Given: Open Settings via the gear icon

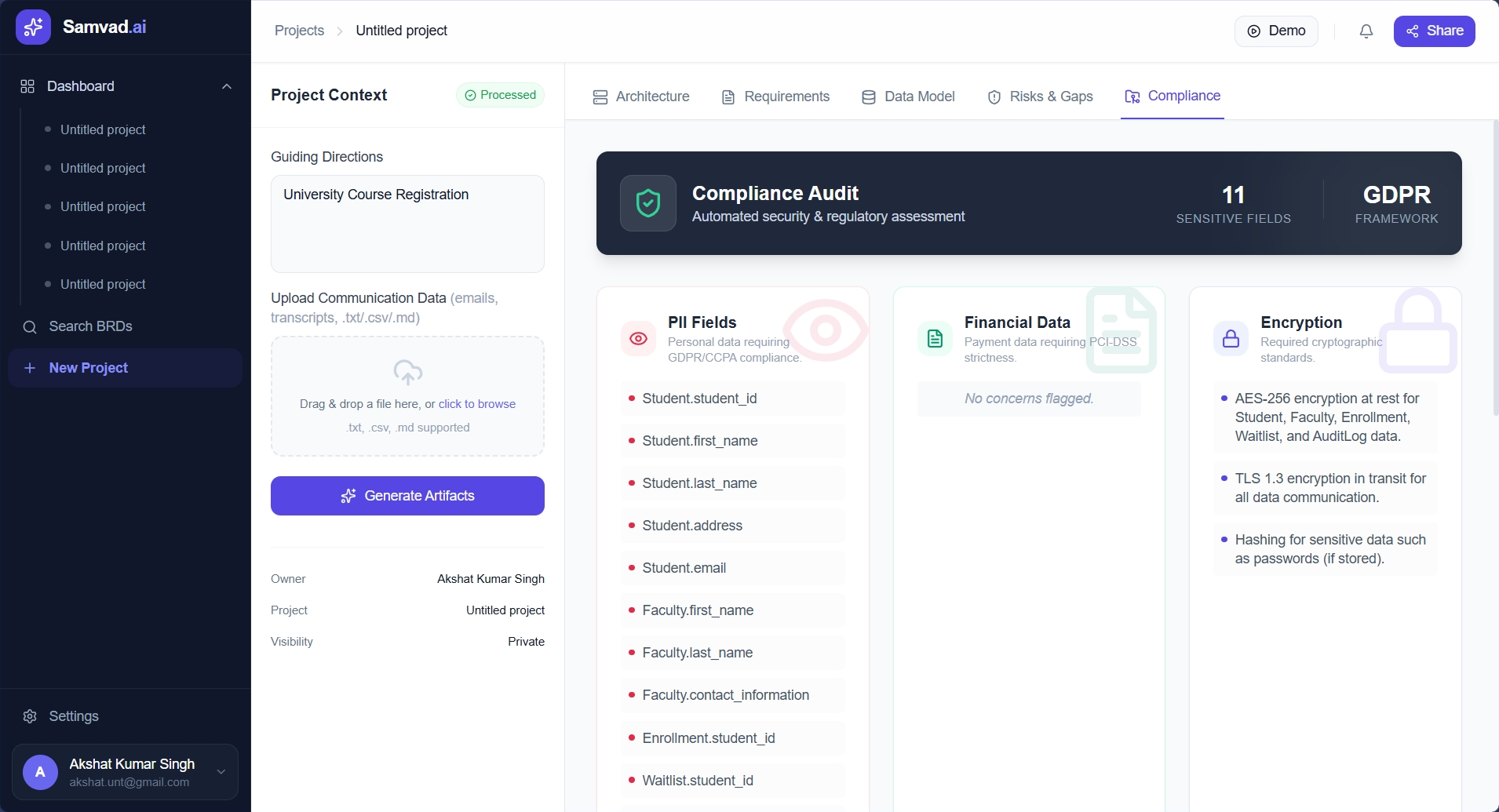Looking at the screenshot, I should tap(30, 716).
